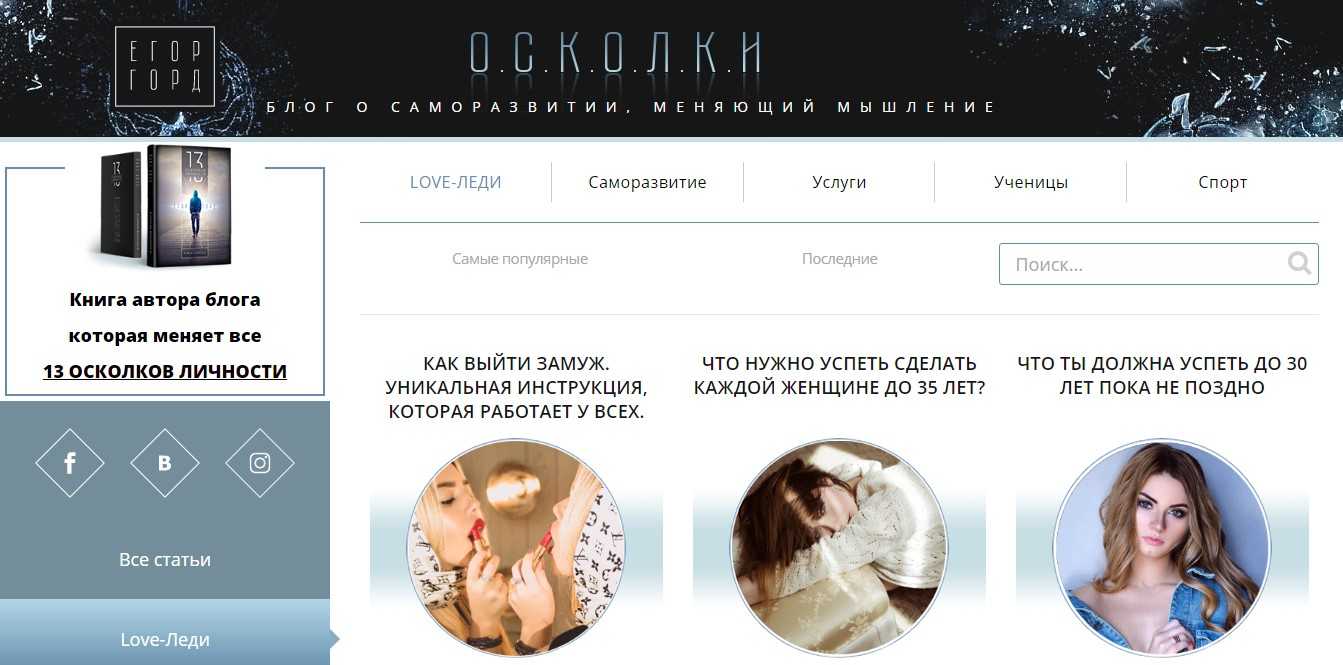
Task: Select Все статьи in sidebar
Action: point(165,559)
